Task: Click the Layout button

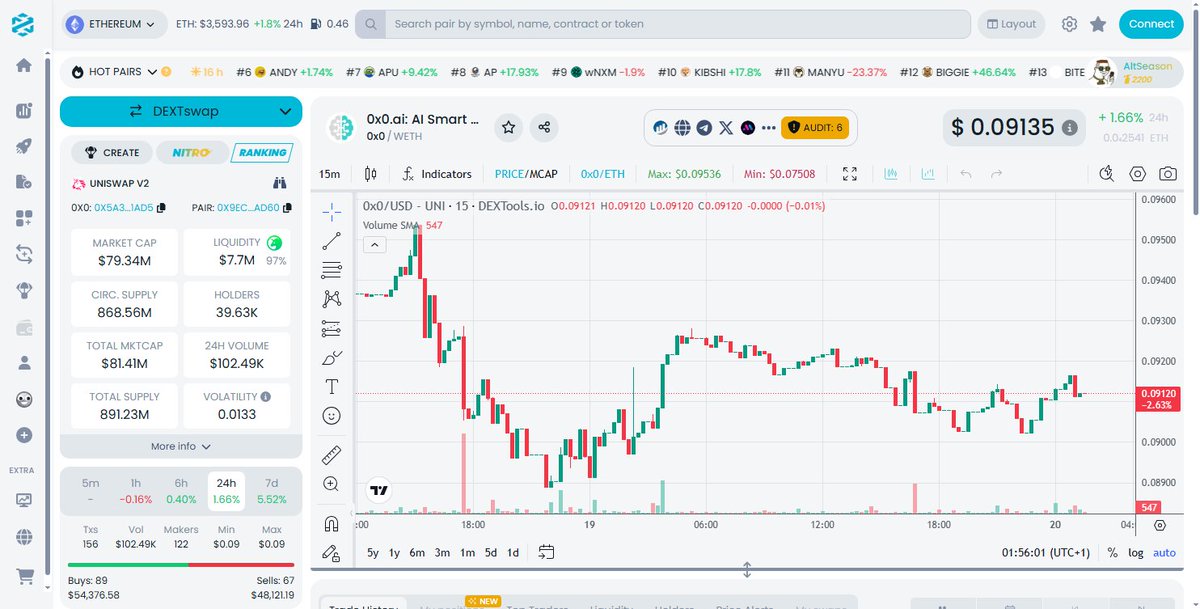Action: point(1010,24)
